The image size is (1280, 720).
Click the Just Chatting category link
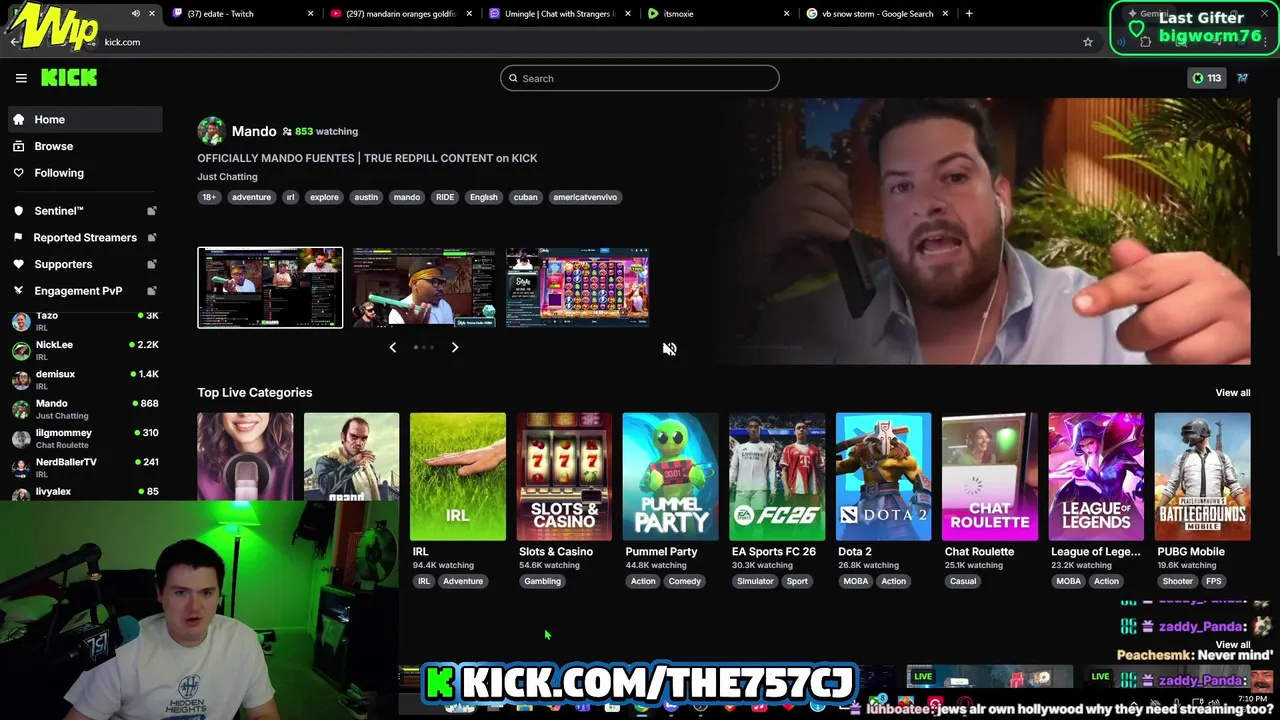(x=227, y=177)
